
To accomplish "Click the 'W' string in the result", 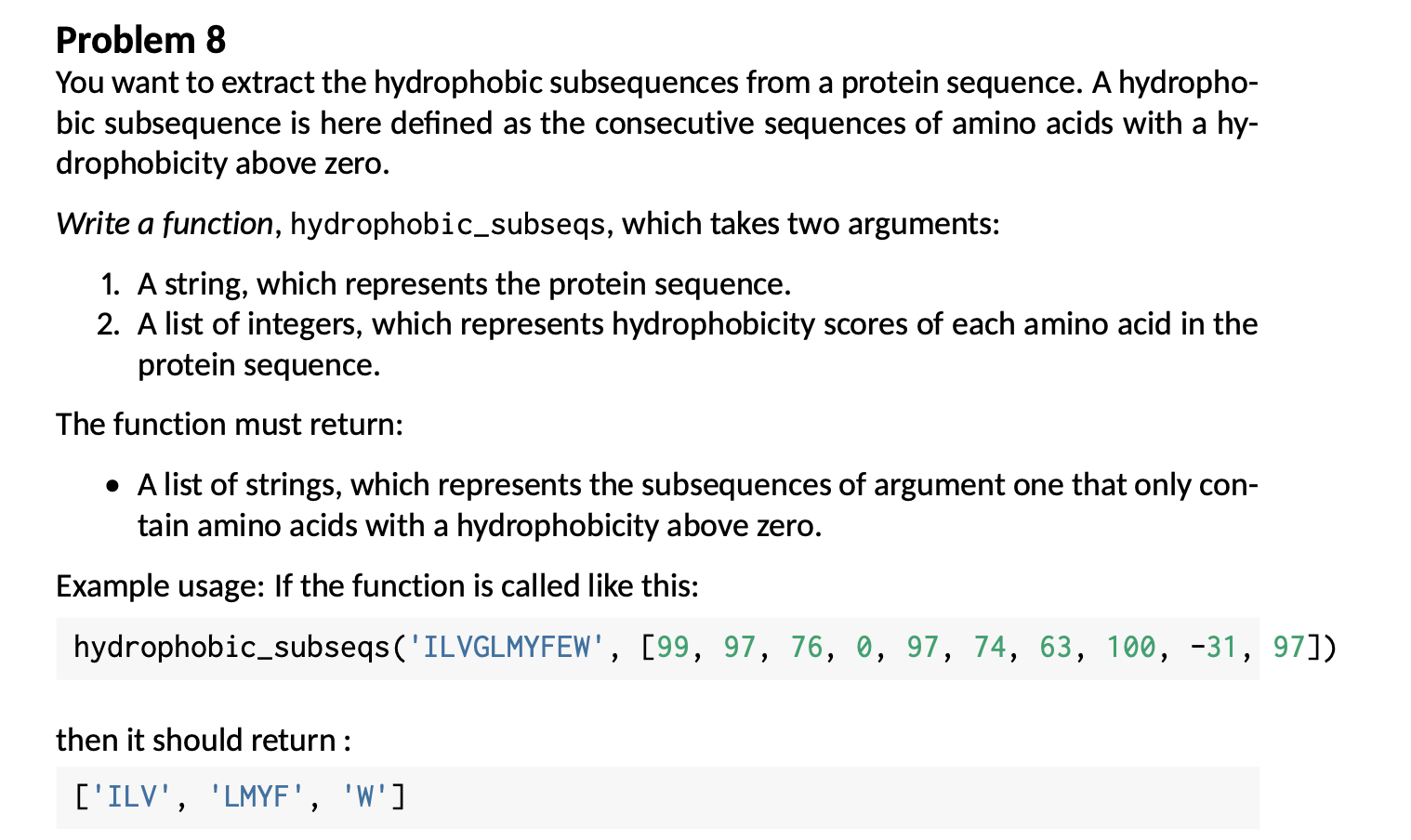I will (x=364, y=797).
